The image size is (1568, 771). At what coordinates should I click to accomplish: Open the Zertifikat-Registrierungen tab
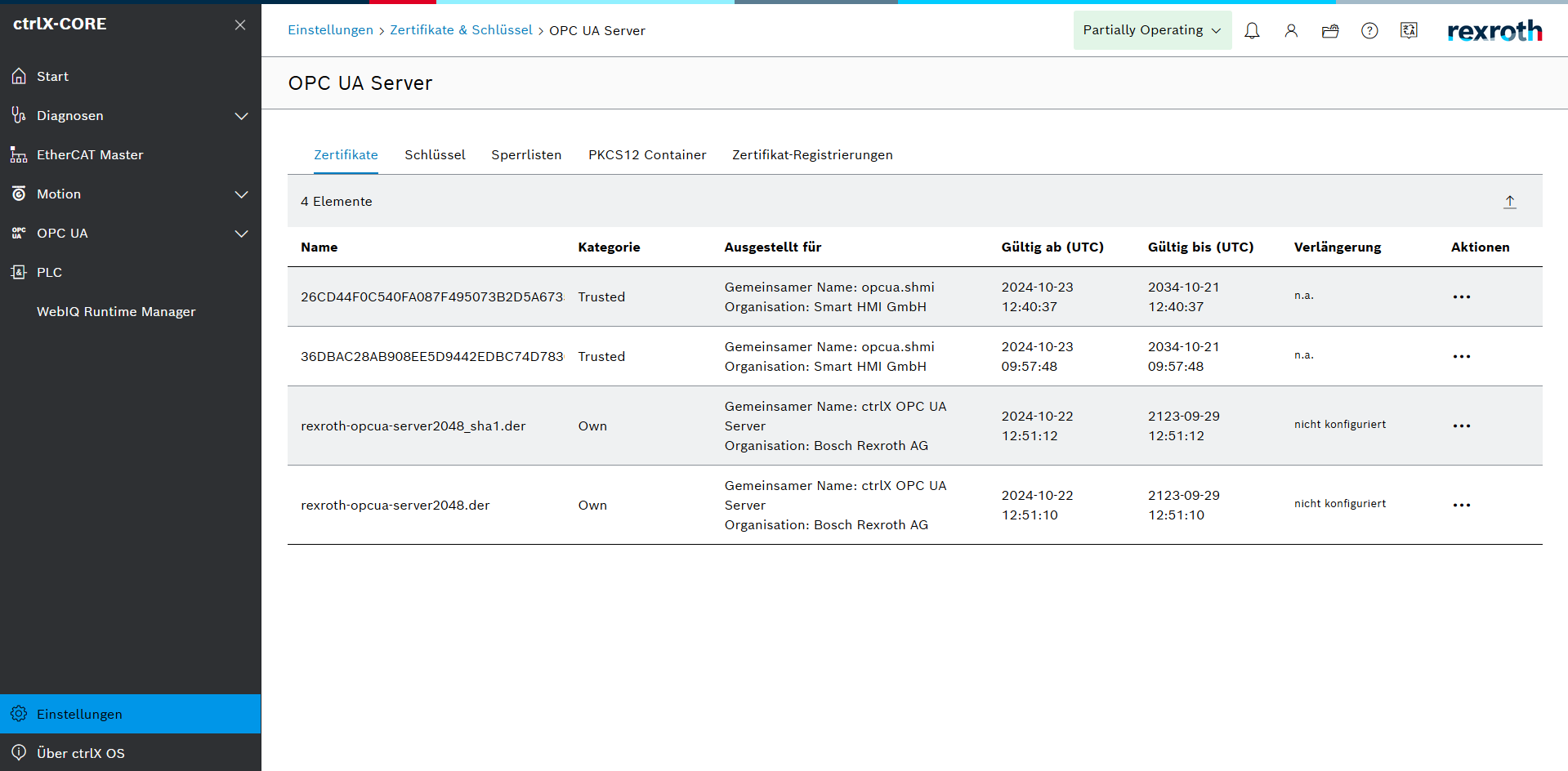pos(811,155)
